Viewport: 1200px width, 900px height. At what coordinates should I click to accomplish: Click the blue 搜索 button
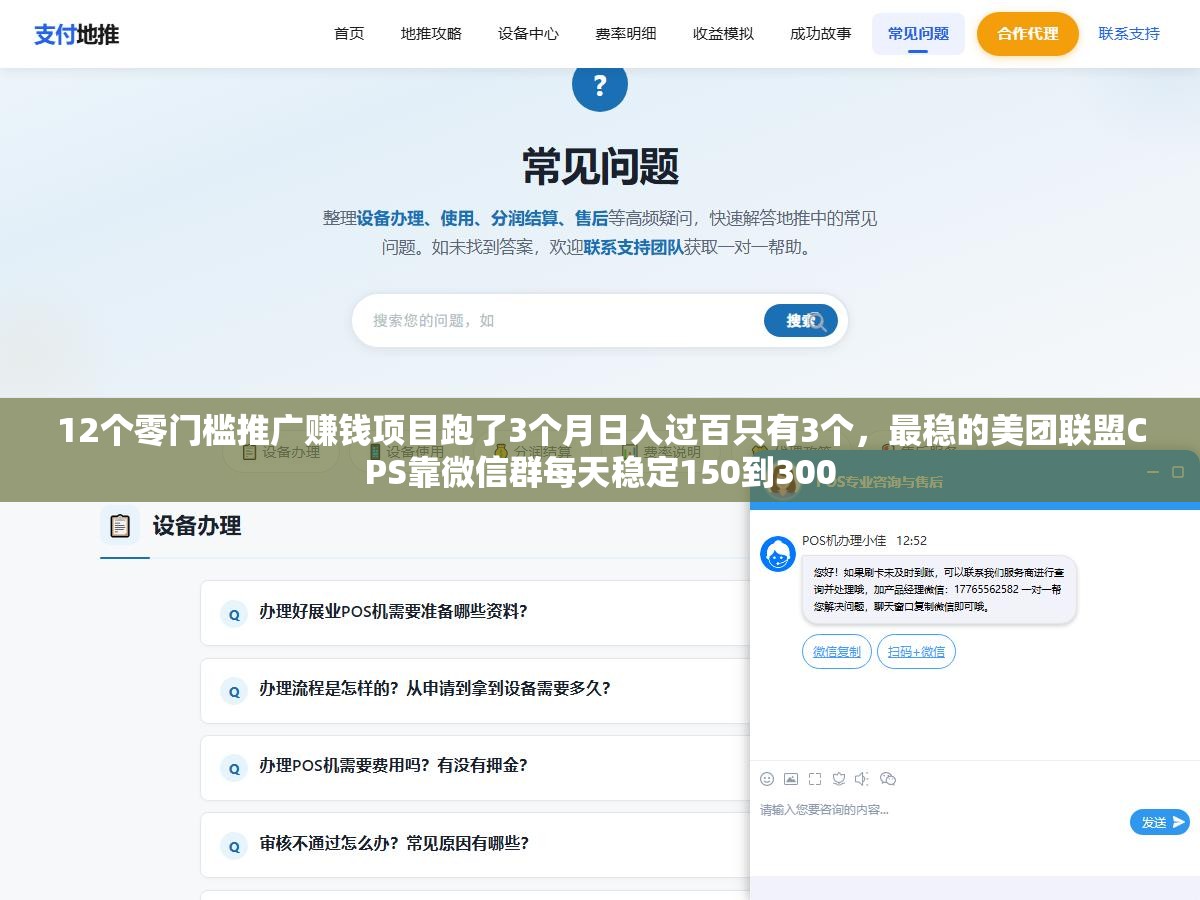(801, 320)
